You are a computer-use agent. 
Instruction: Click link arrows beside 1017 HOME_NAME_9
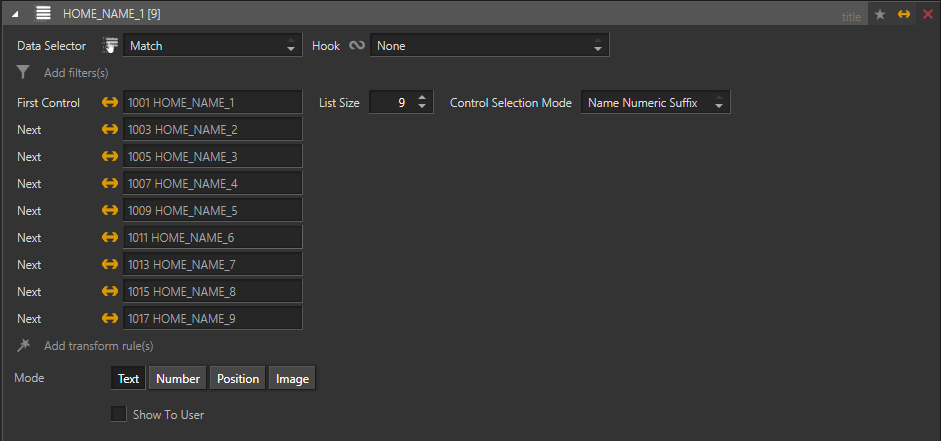(110, 319)
